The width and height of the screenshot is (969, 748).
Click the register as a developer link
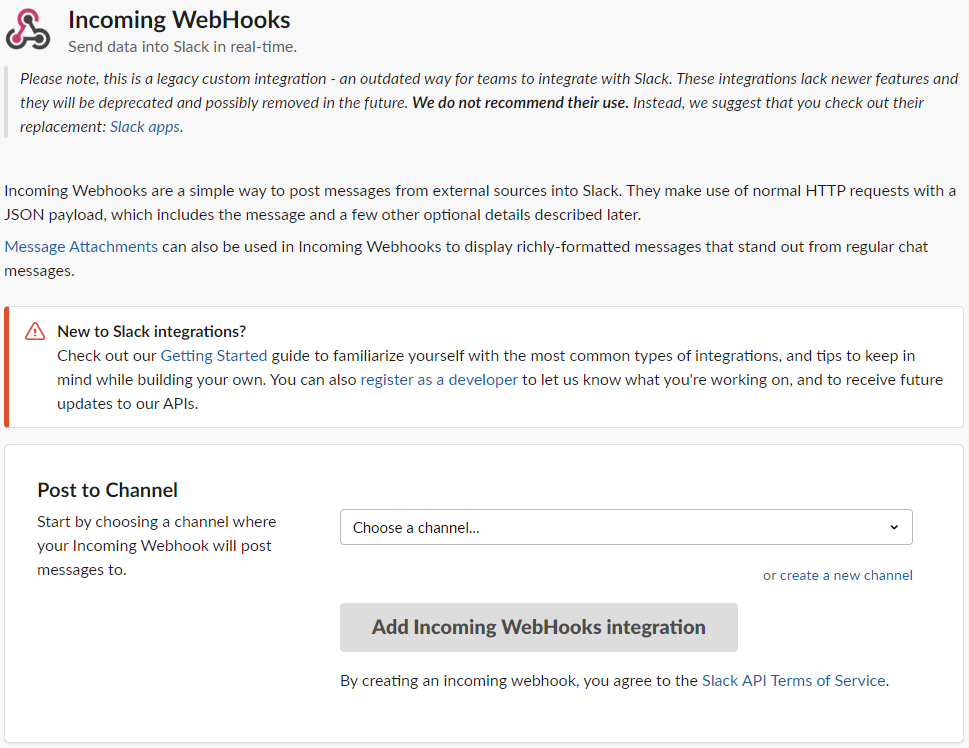pos(439,379)
